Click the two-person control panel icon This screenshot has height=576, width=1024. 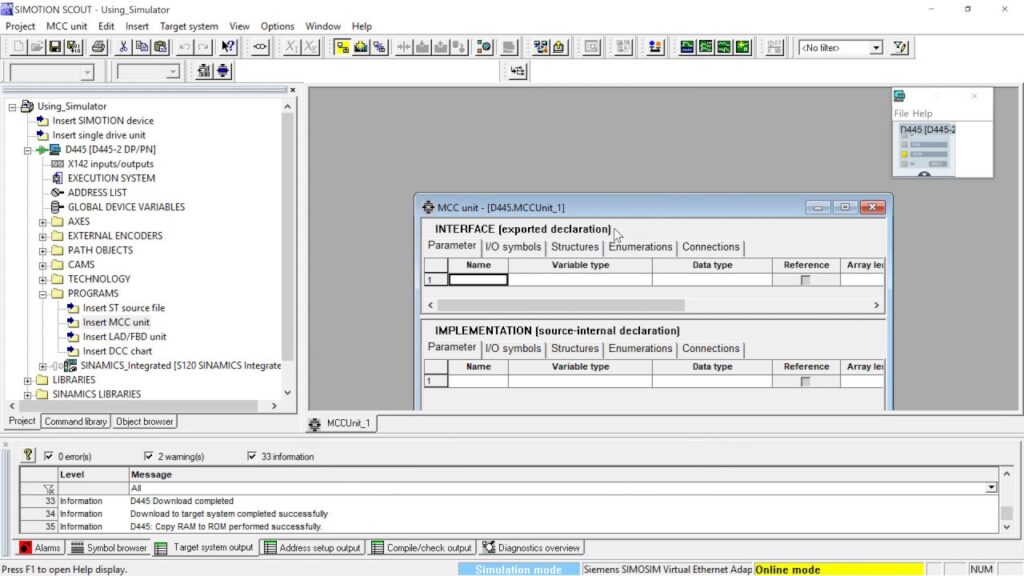655,47
